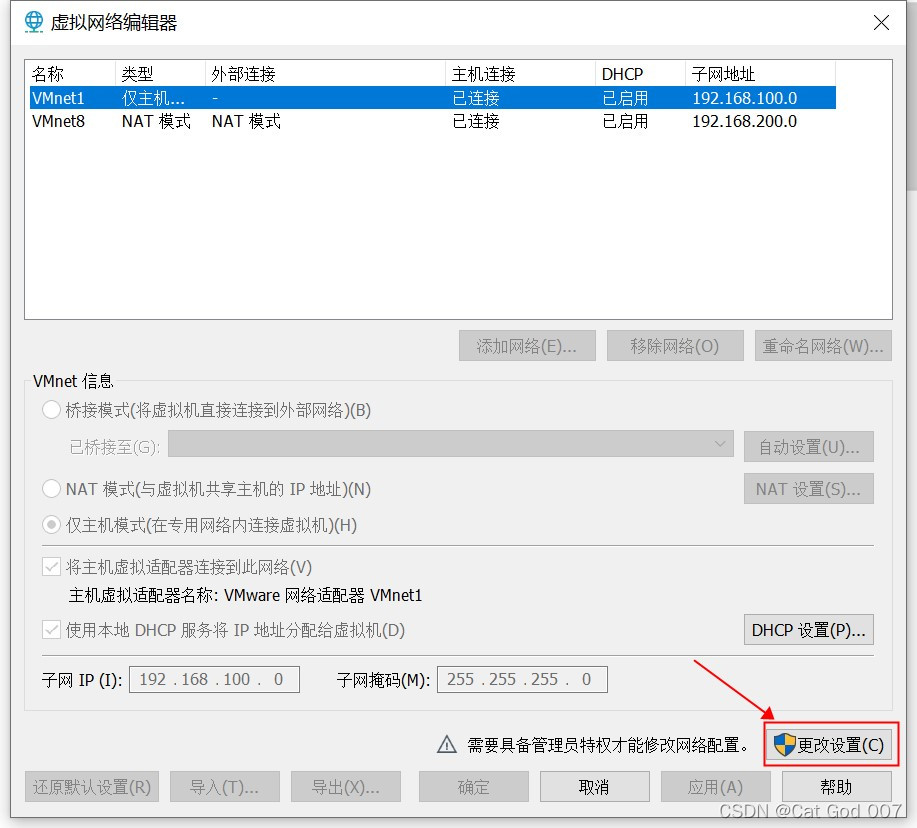
Task: Click the 移除网络(O) button
Action: (675, 346)
